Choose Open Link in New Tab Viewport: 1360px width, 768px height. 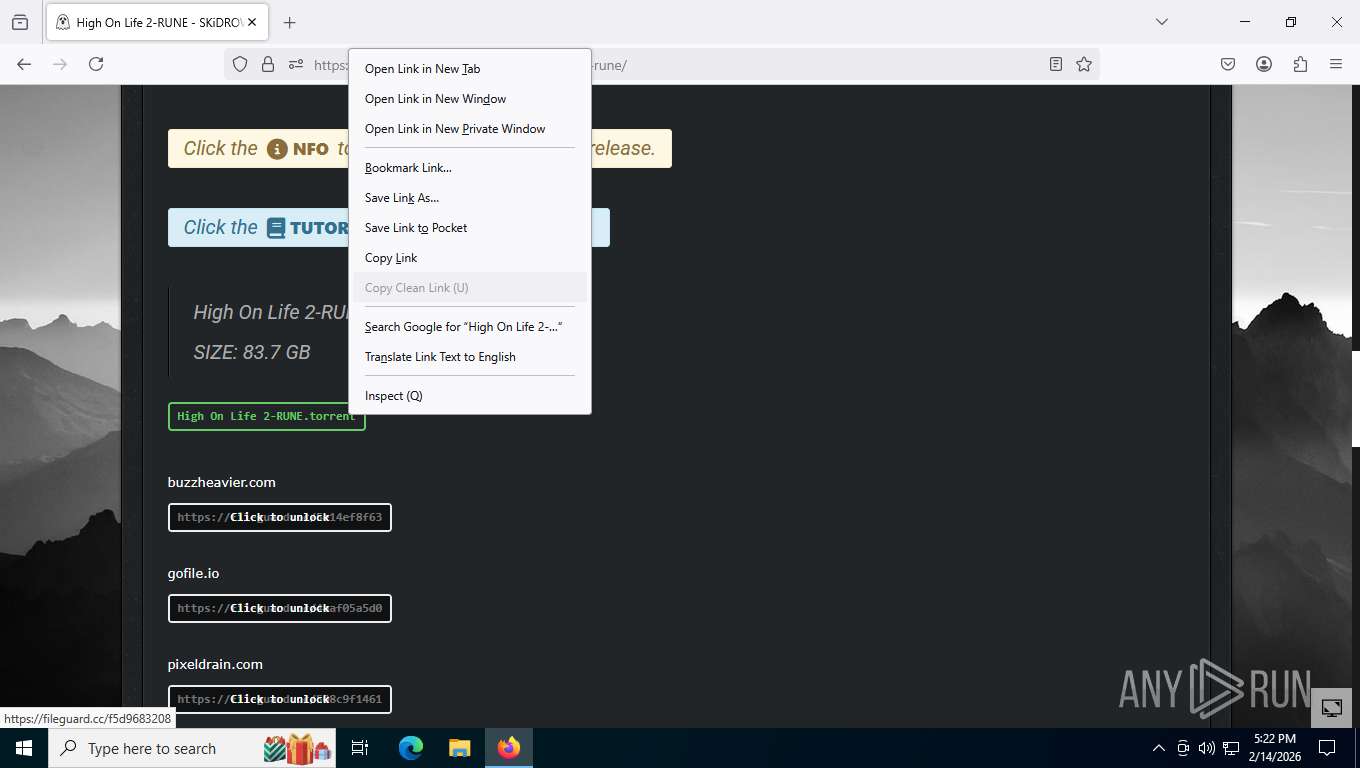[470, 69]
